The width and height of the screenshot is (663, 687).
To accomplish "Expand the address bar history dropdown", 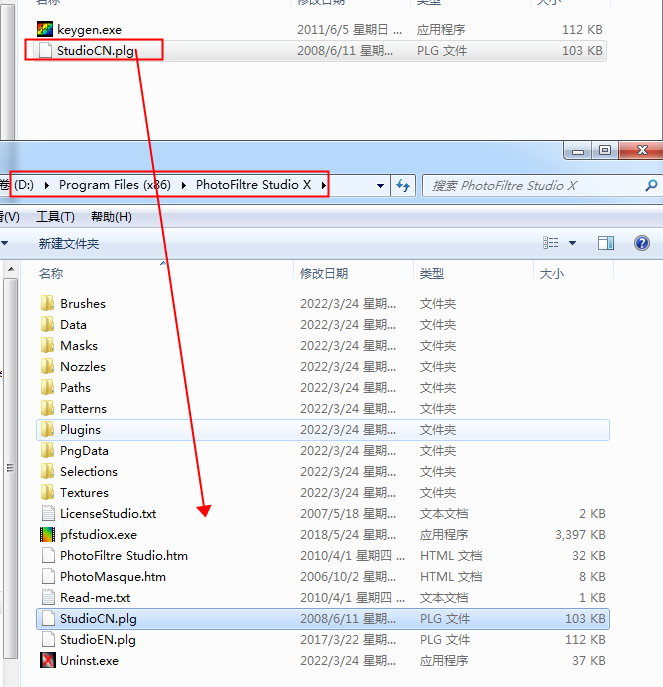I will pos(380,185).
